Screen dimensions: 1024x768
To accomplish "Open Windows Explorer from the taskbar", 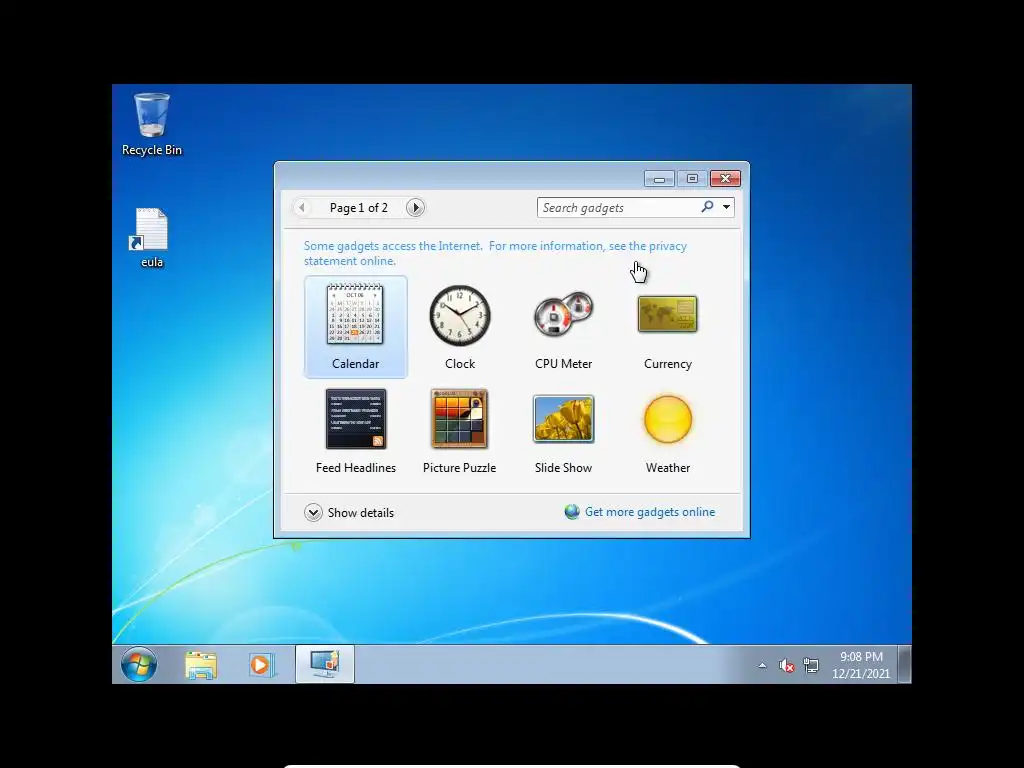I will click(x=200, y=665).
